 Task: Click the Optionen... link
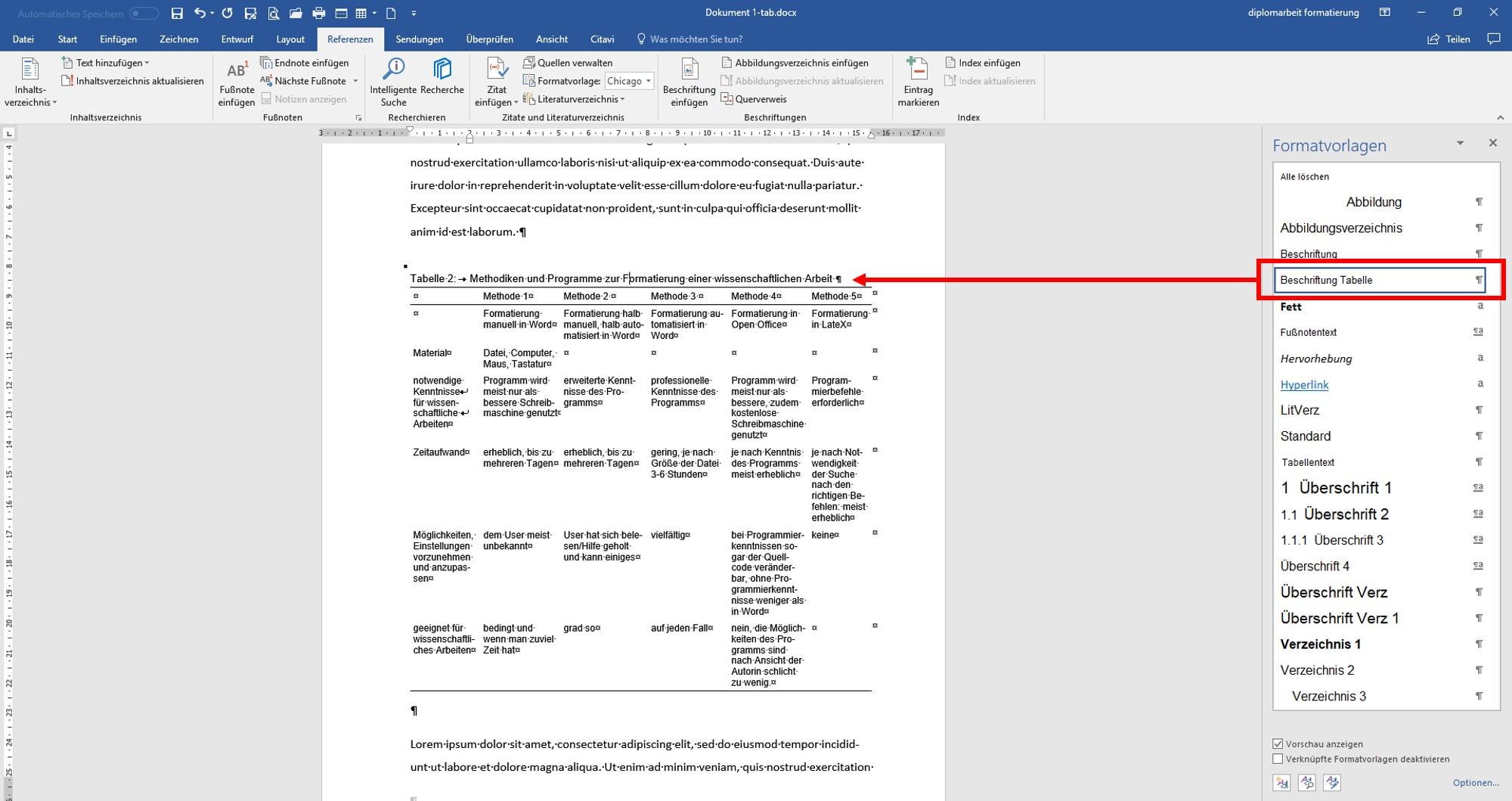[x=1476, y=783]
